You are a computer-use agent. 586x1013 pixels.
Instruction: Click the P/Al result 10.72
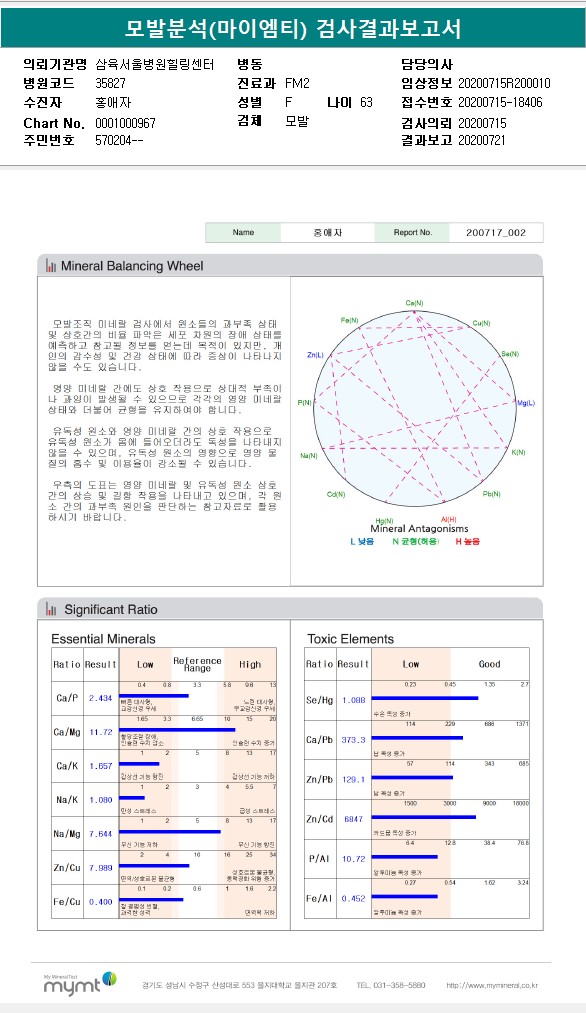coord(353,859)
